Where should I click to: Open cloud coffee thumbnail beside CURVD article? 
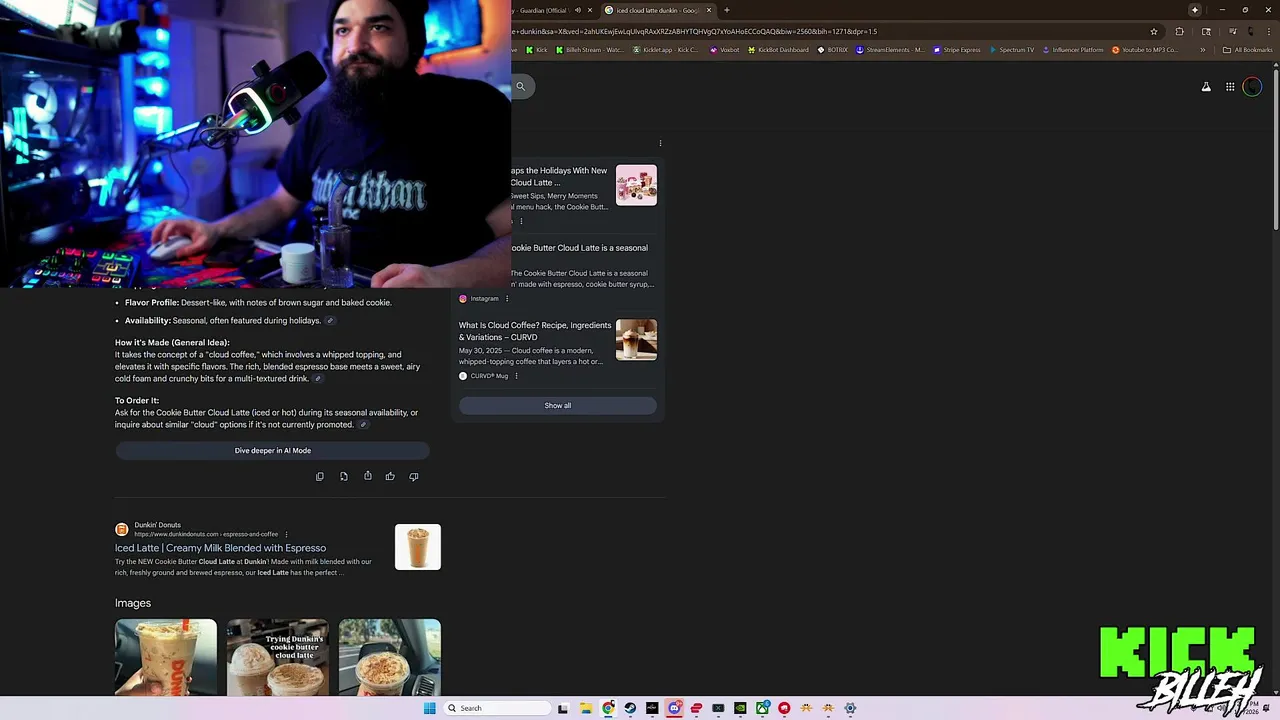point(636,340)
